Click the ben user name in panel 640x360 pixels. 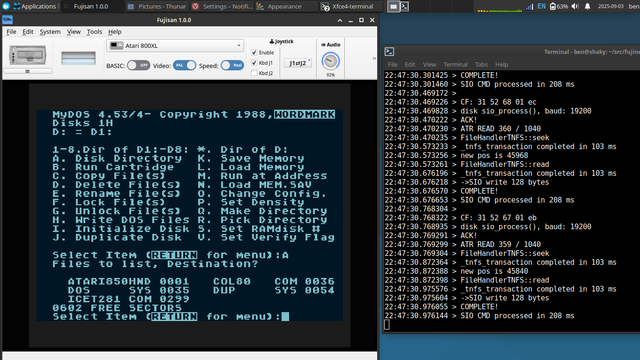(634, 6)
